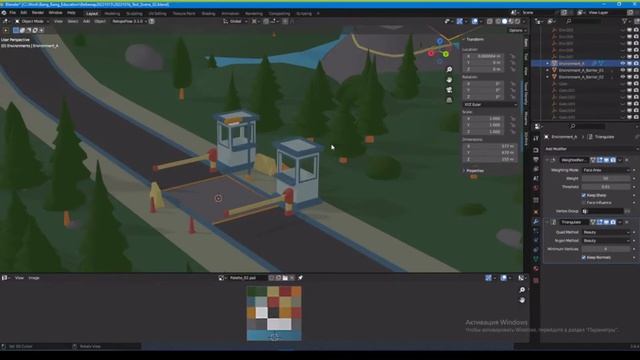This screenshot has height=360, width=640.
Task: Select material preview shading
Action: (511, 21)
